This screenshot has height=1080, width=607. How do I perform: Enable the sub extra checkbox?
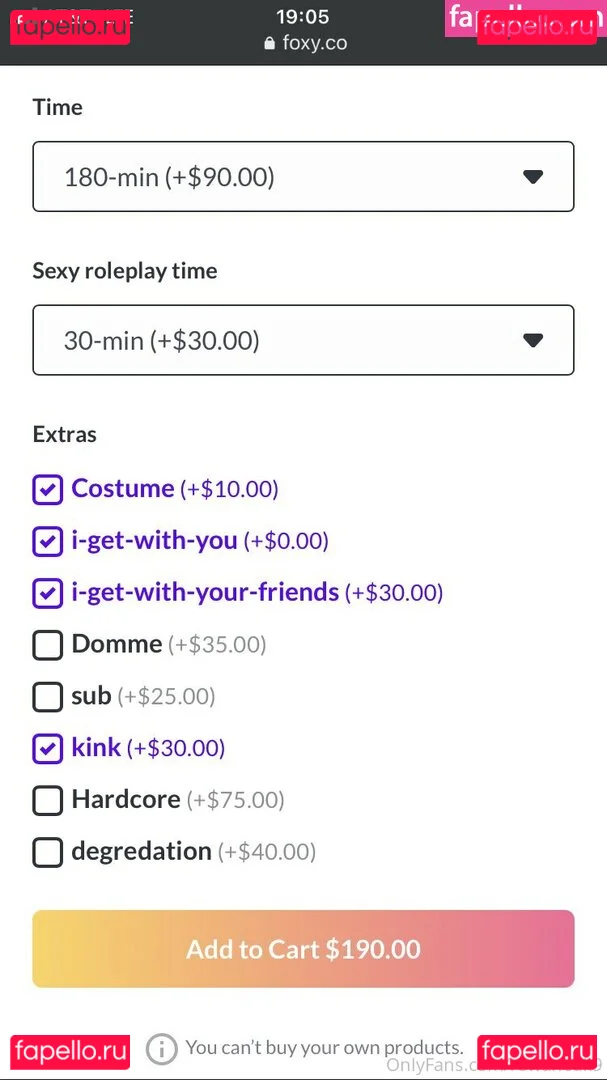[x=48, y=697]
